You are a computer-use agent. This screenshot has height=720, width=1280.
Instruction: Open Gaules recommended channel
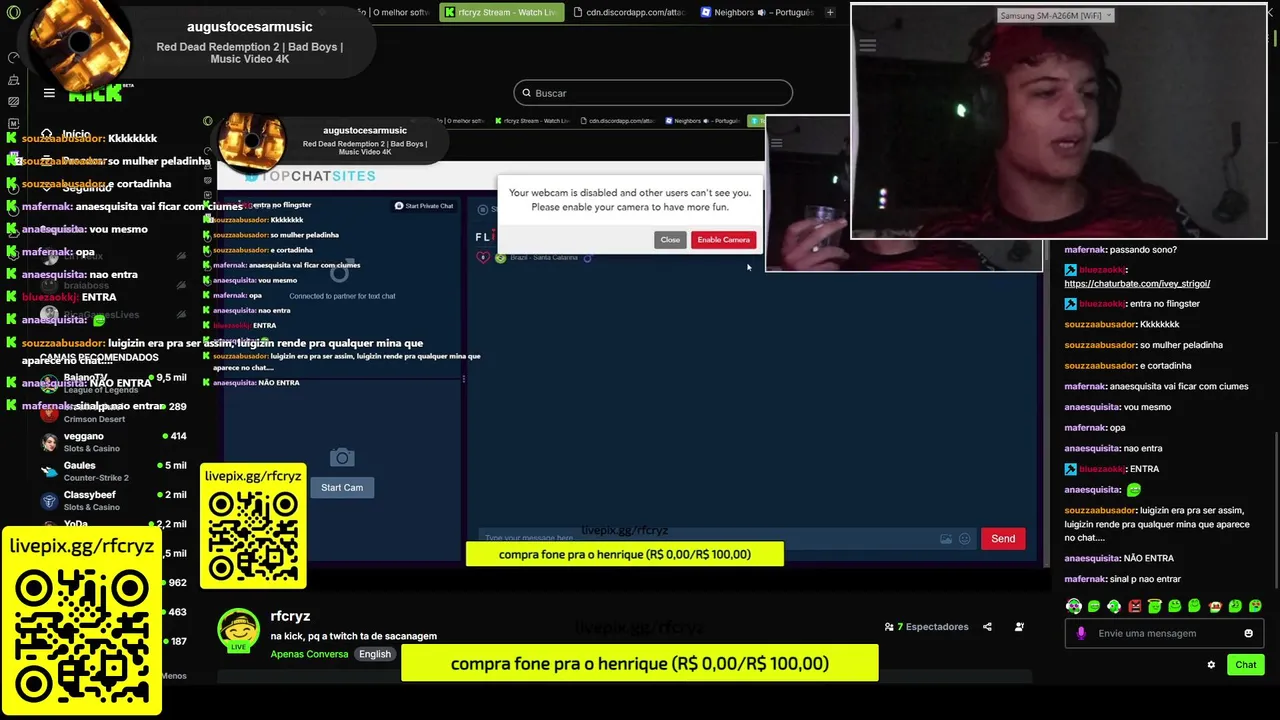112,471
